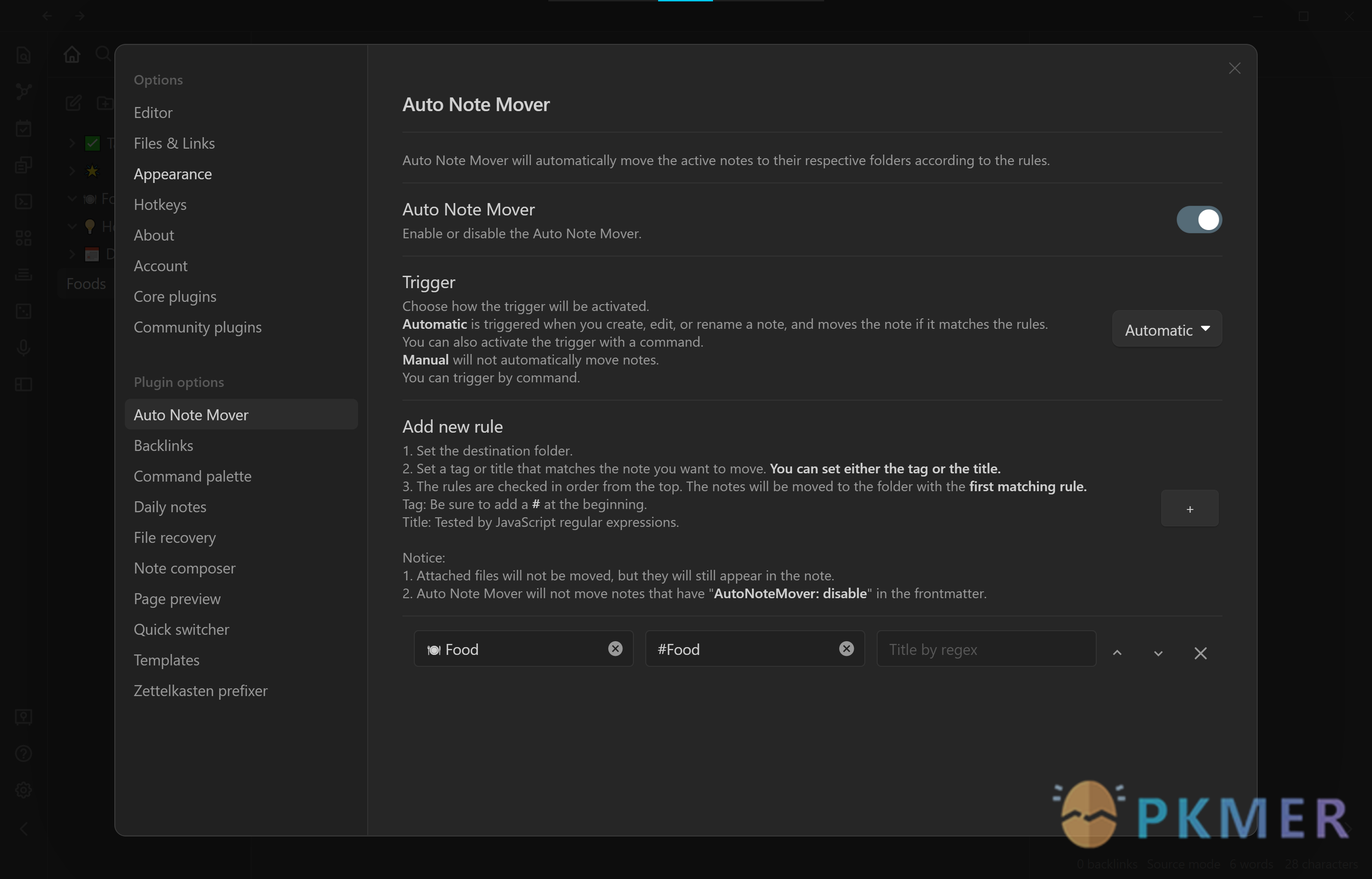The height and width of the screenshot is (879, 1372).
Task: Open Hotkeys settings
Action: tap(160, 204)
